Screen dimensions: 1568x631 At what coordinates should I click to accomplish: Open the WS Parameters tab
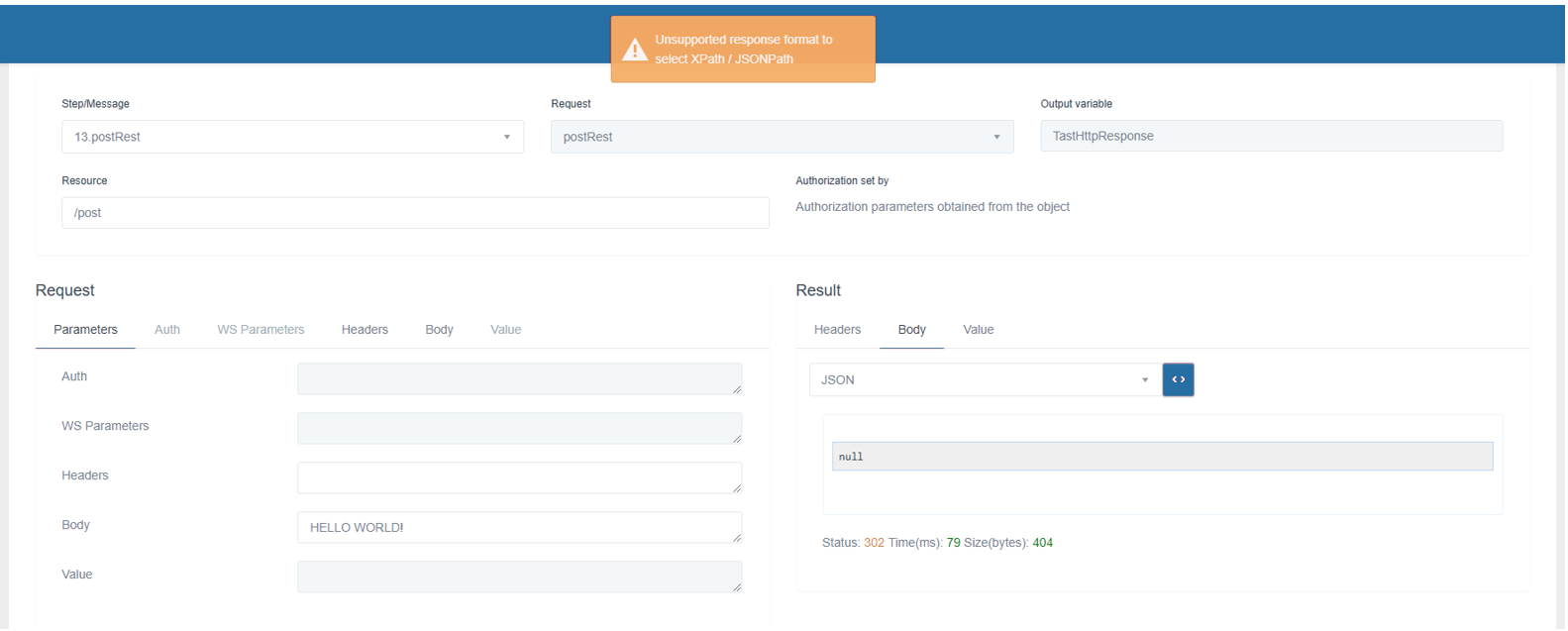[x=261, y=330]
